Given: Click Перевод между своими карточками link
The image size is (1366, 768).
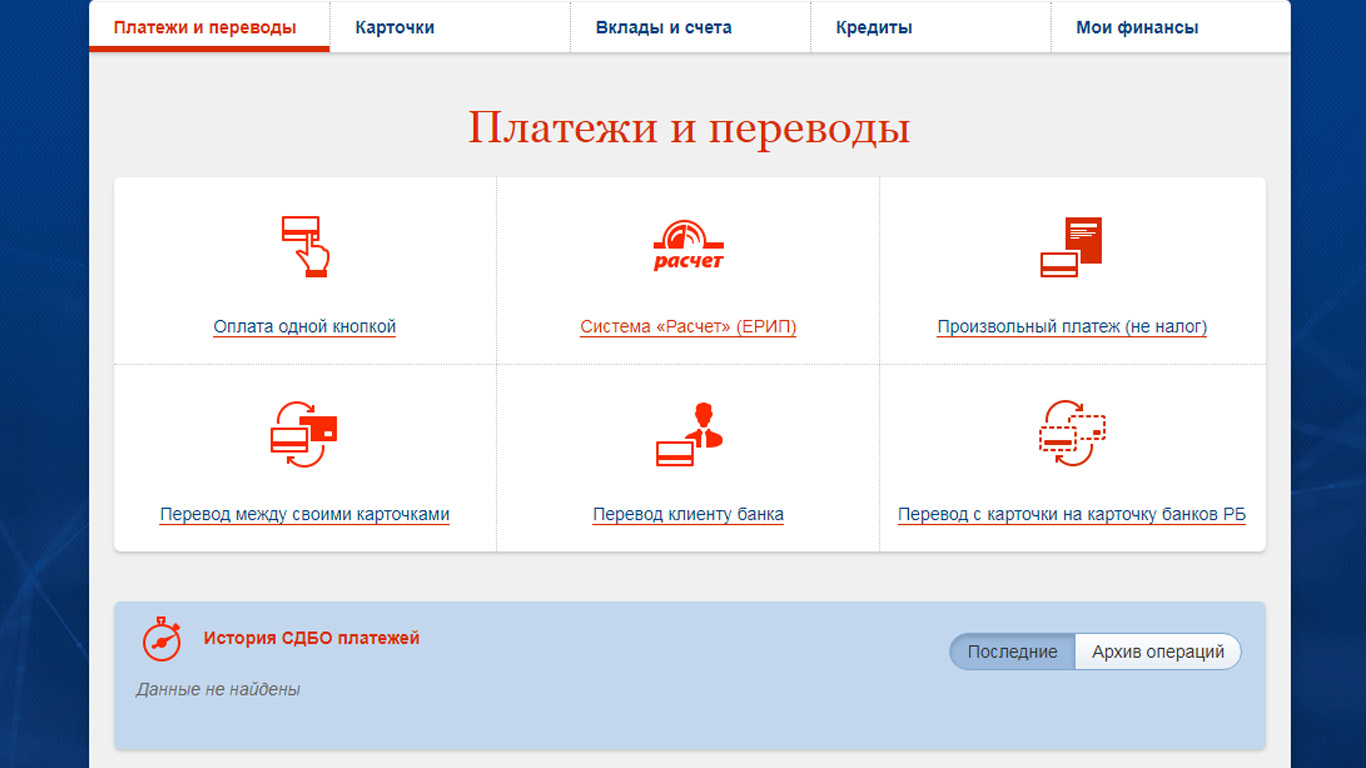Looking at the screenshot, I should (305, 515).
